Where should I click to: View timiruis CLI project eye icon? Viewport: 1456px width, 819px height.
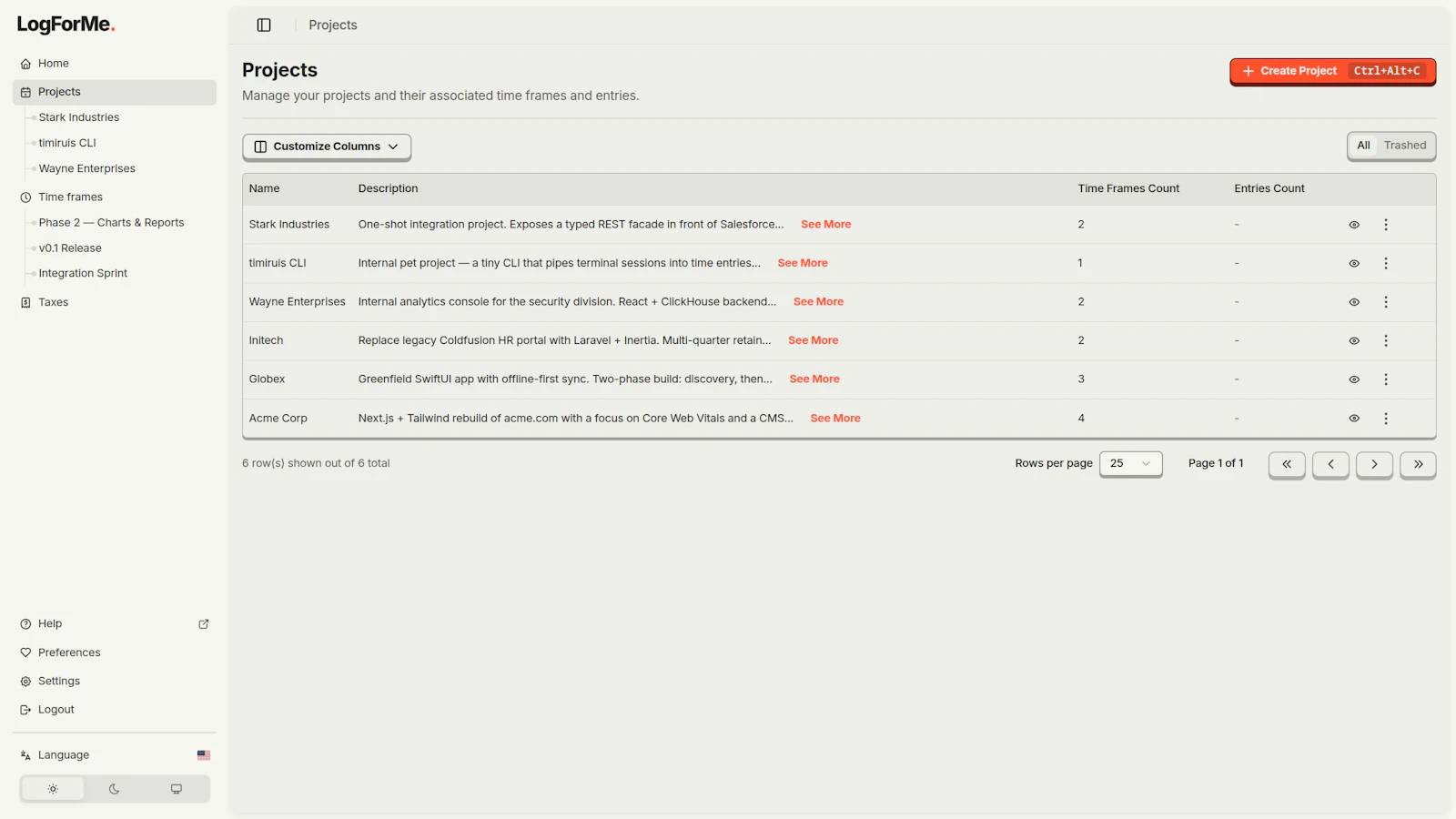point(1354,264)
